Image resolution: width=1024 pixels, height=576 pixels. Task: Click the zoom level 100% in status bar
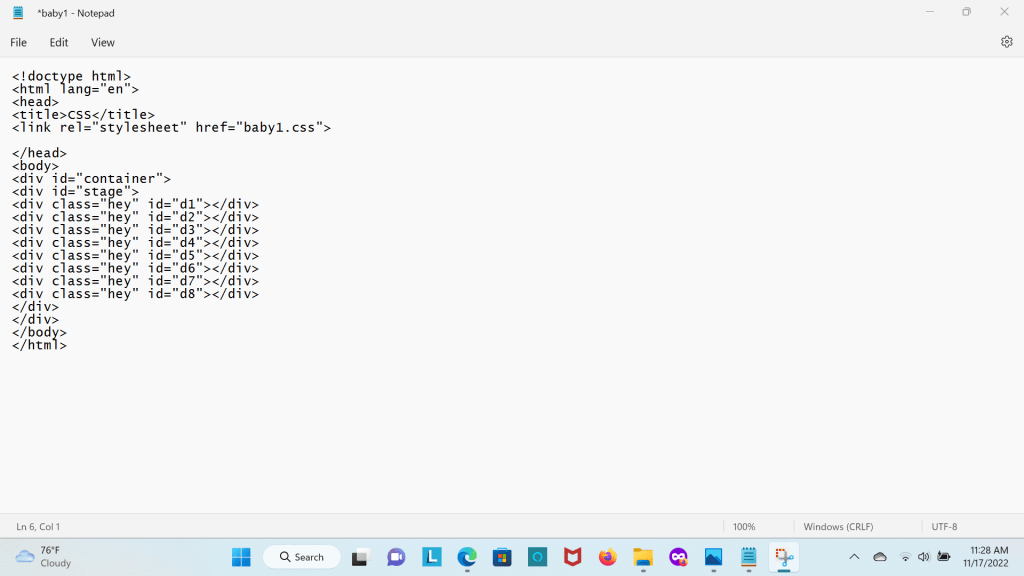(744, 526)
